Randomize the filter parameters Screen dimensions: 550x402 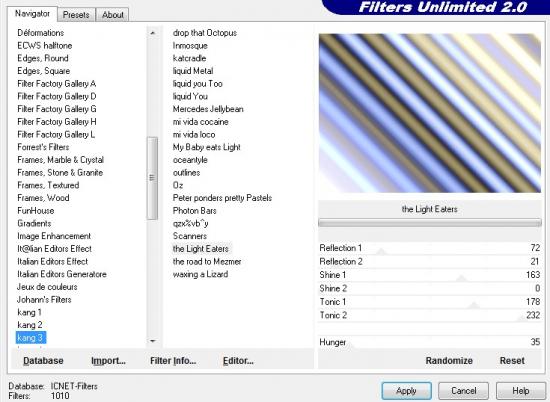(x=449, y=361)
